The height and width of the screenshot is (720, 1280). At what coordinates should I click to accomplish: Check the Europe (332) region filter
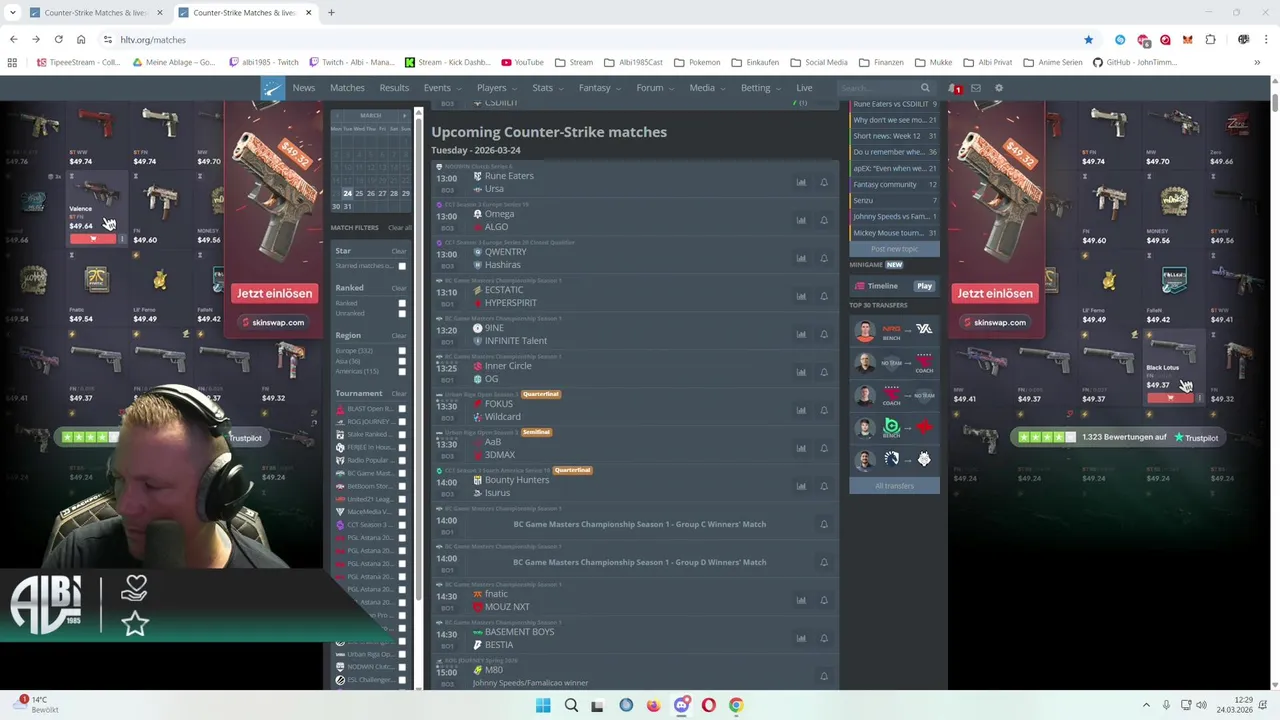(402, 351)
